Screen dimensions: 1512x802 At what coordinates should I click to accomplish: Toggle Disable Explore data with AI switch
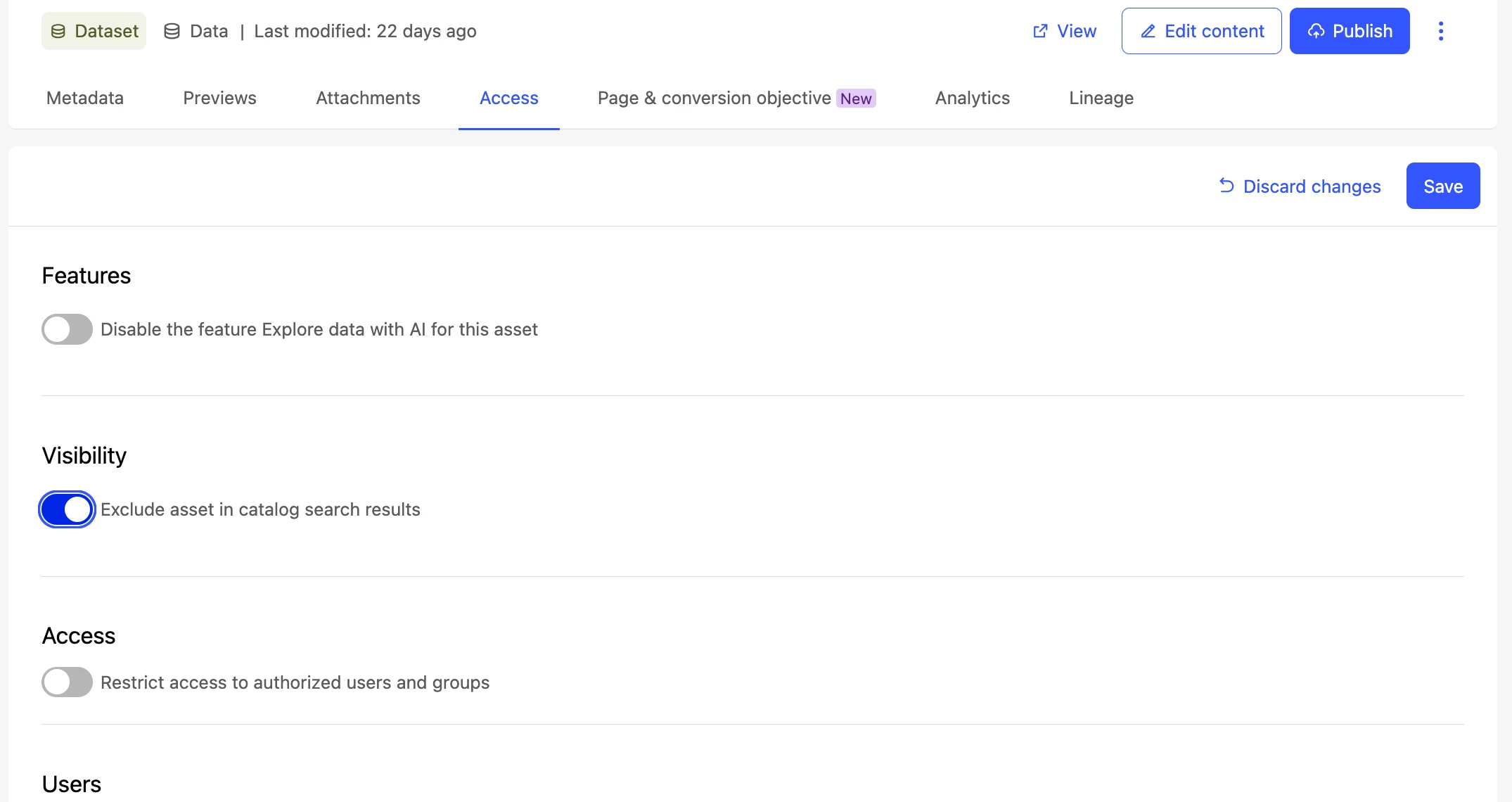(67, 329)
